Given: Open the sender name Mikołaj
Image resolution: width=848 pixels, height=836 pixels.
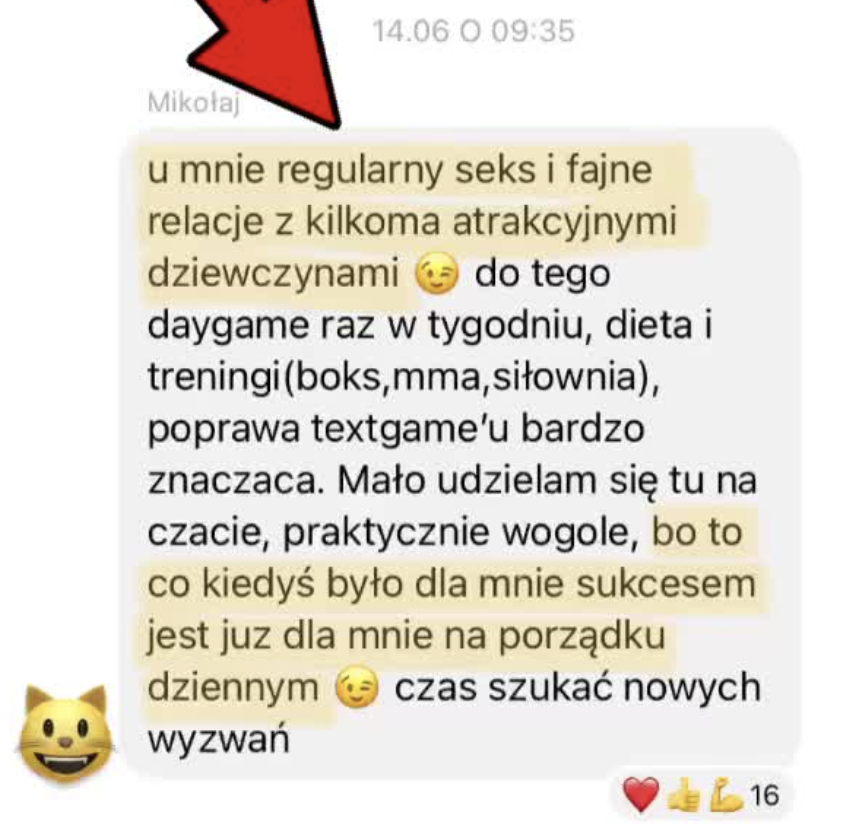Looking at the screenshot, I should (x=193, y=102).
